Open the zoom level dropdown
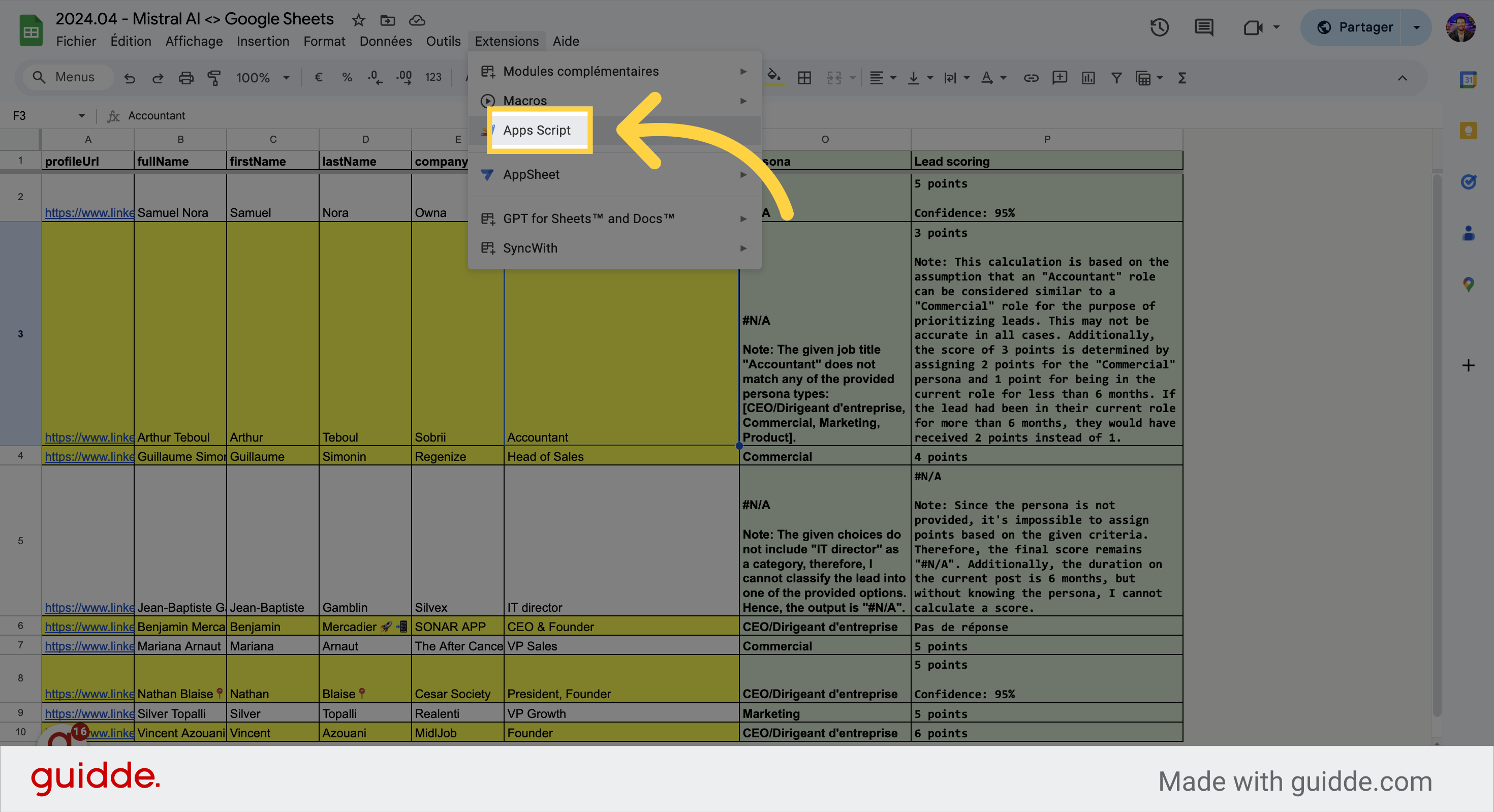Screen dimensions: 1494x812 click(262, 77)
